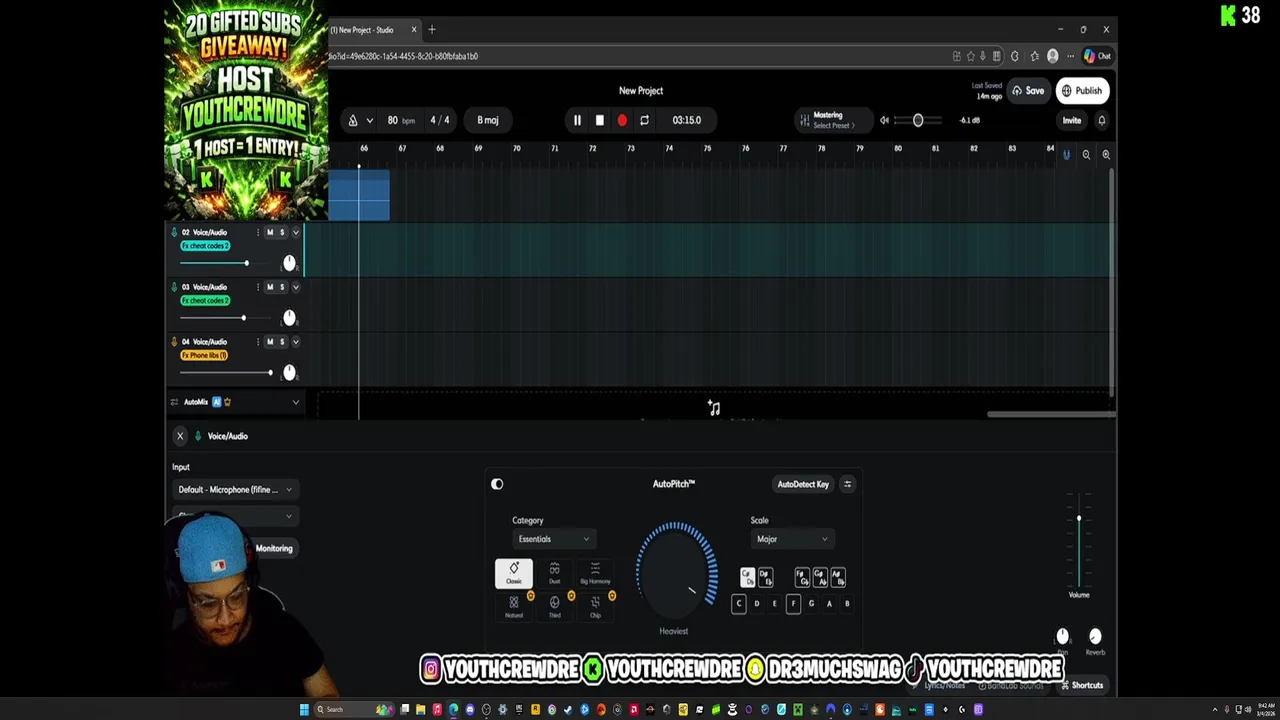The height and width of the screenshot is (720, 1280).
Task: Click the 4/4 time signature
Action: 440,120
